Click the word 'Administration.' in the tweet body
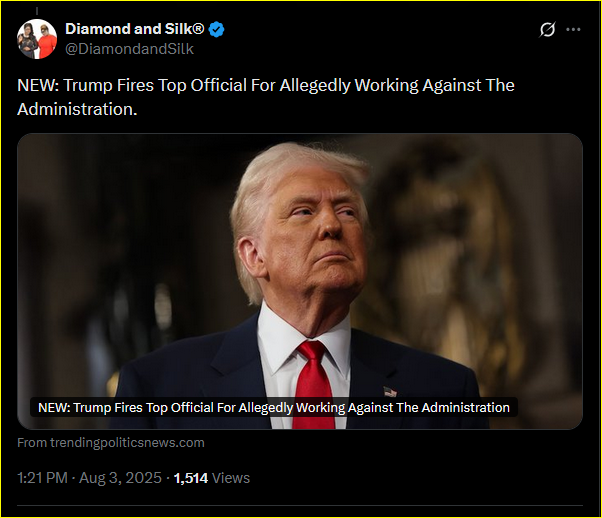Screen dimensions: 602x518 point(77,109)
